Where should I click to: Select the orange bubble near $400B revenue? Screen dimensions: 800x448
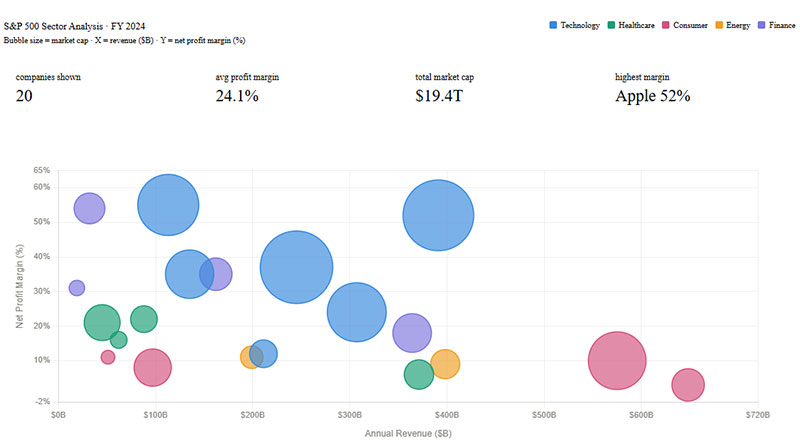coord(443,364)
